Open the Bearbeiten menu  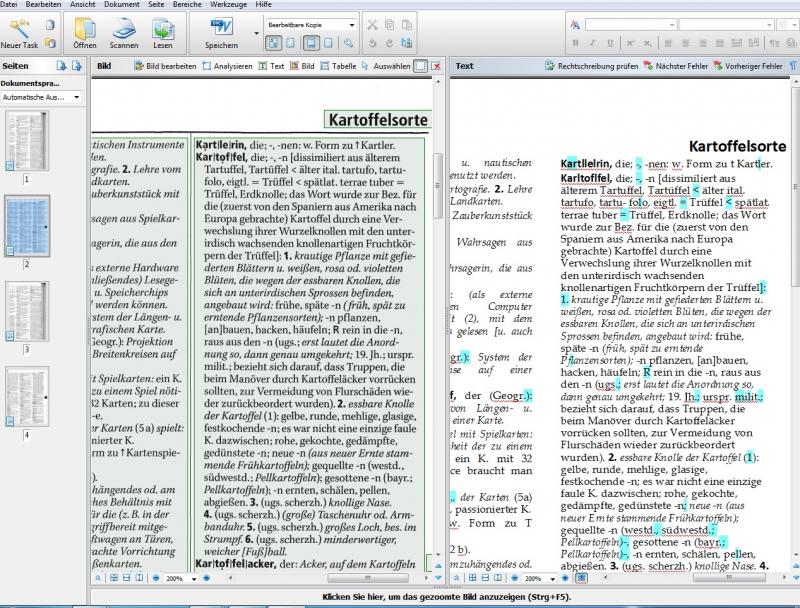[43, 4]
